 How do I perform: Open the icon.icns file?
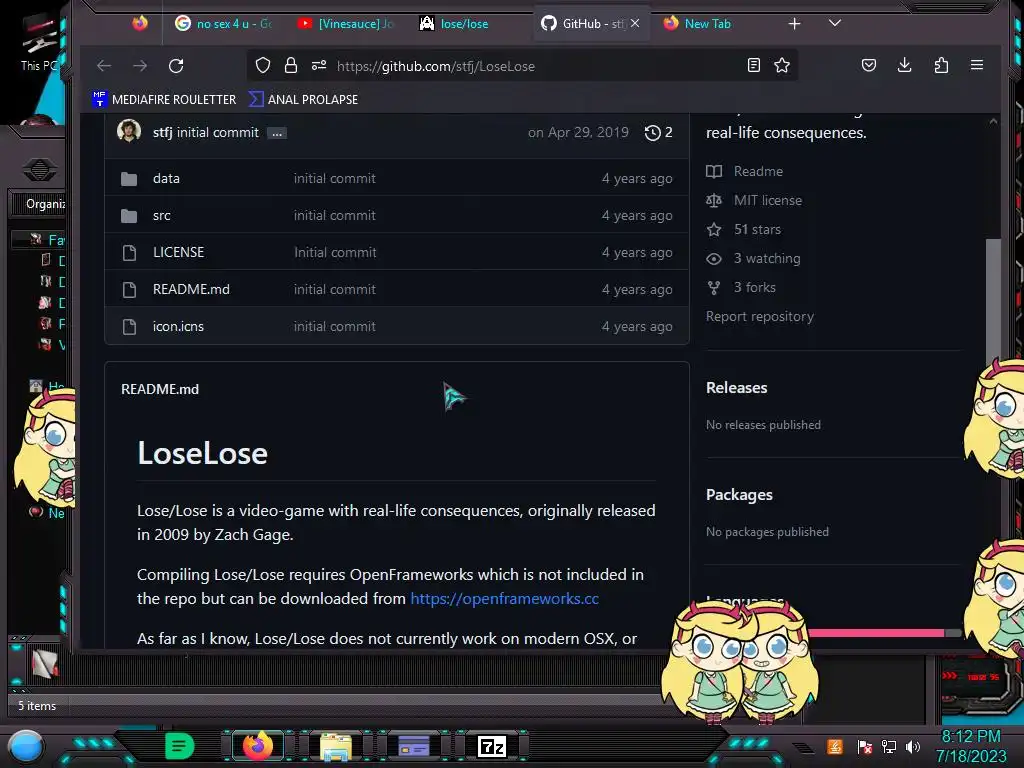pyautogui.click(x=178, y=327)
